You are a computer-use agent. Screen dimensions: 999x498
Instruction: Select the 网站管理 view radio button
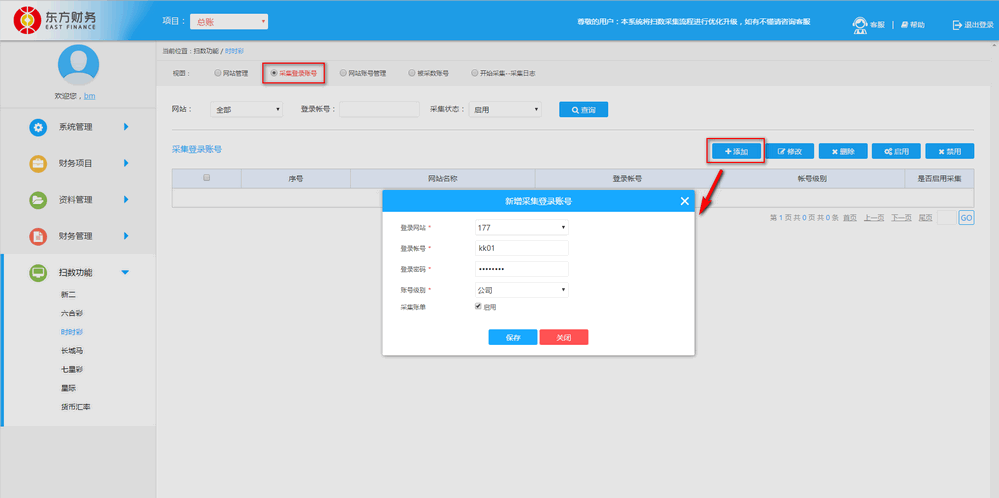click(x=218, y=73)
